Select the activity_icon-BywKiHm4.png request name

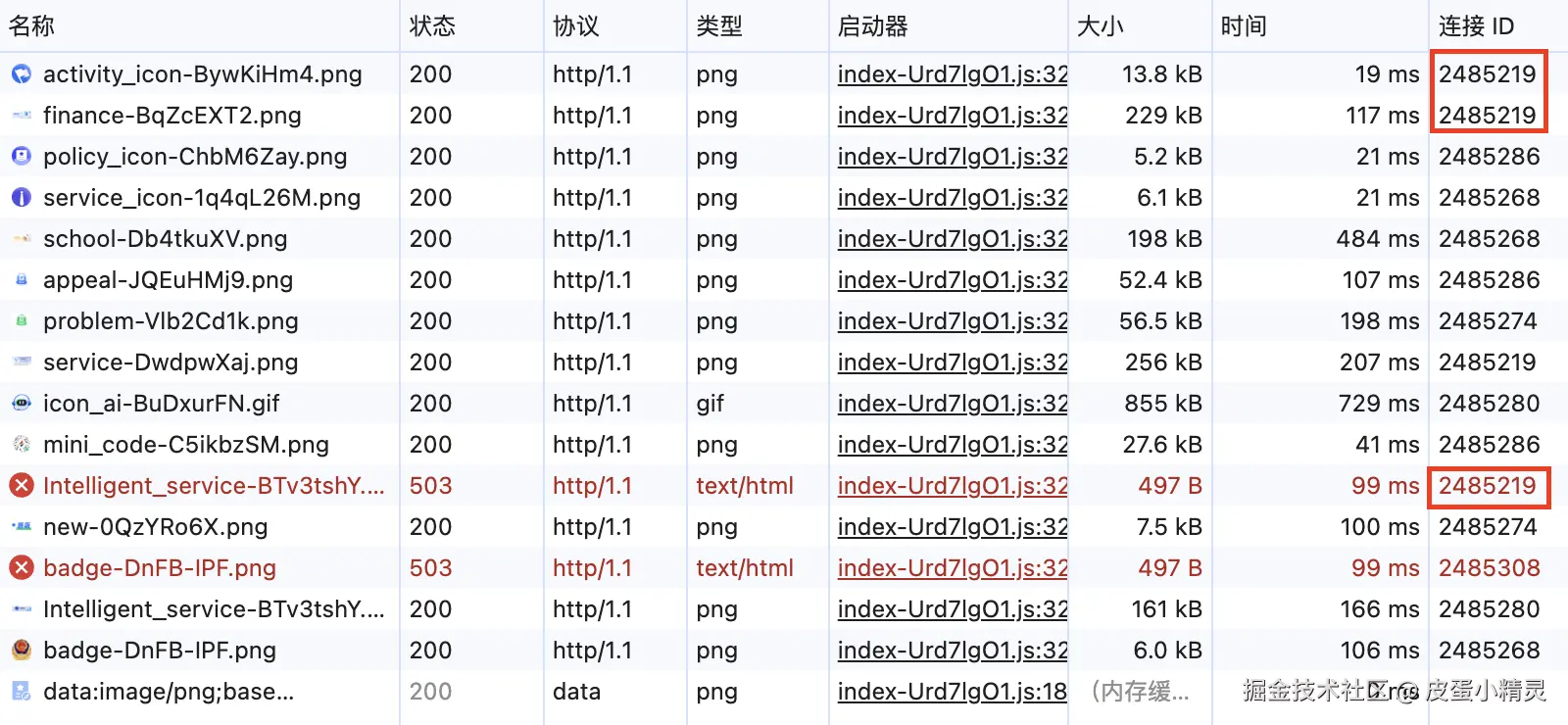pyautogui.click(x=203, y=74)
